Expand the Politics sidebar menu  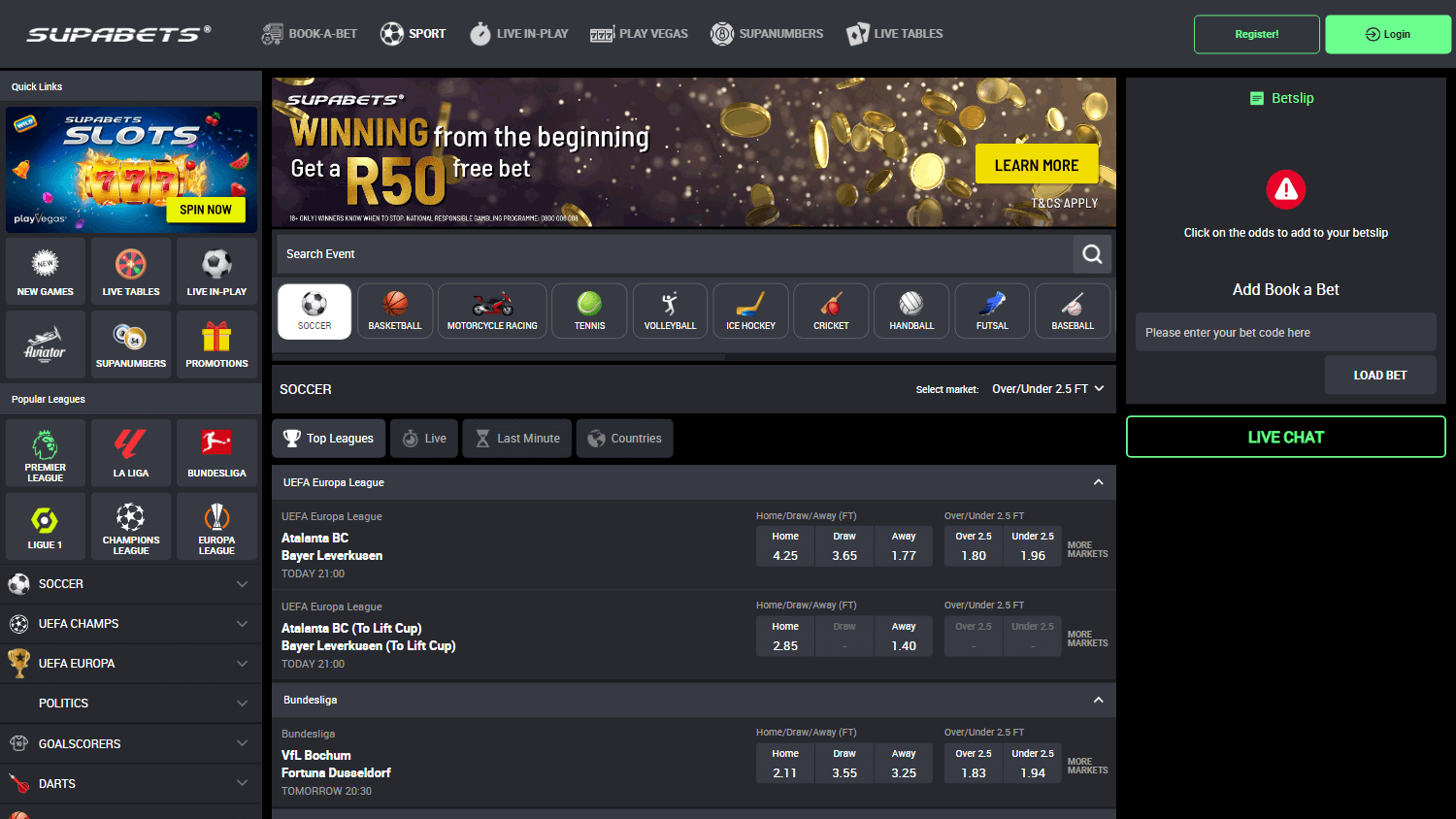tap(131, 704)
